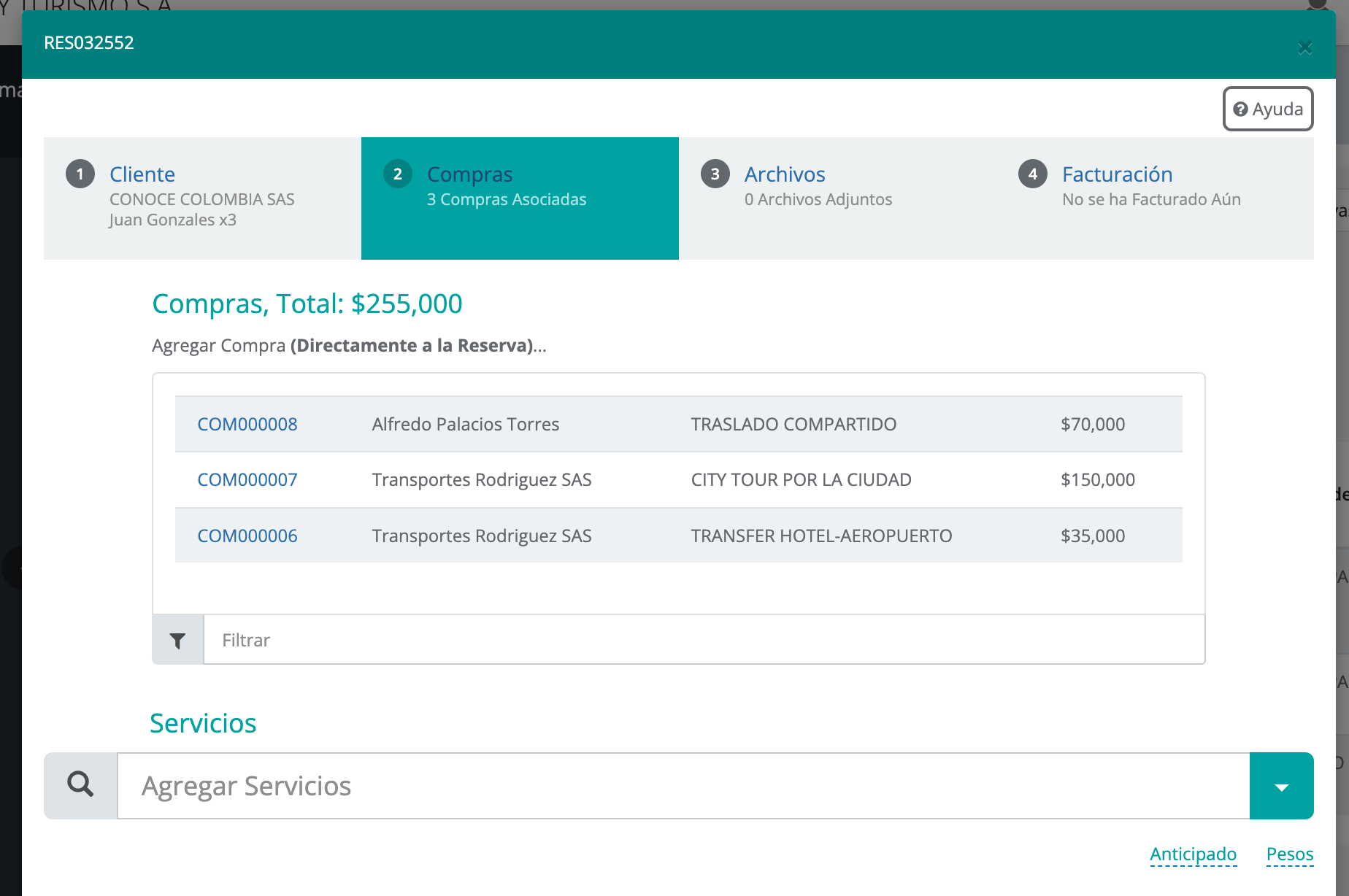Open purchase COM000007 link
This screenshot has height=896, width=1349.
point(247,480)
